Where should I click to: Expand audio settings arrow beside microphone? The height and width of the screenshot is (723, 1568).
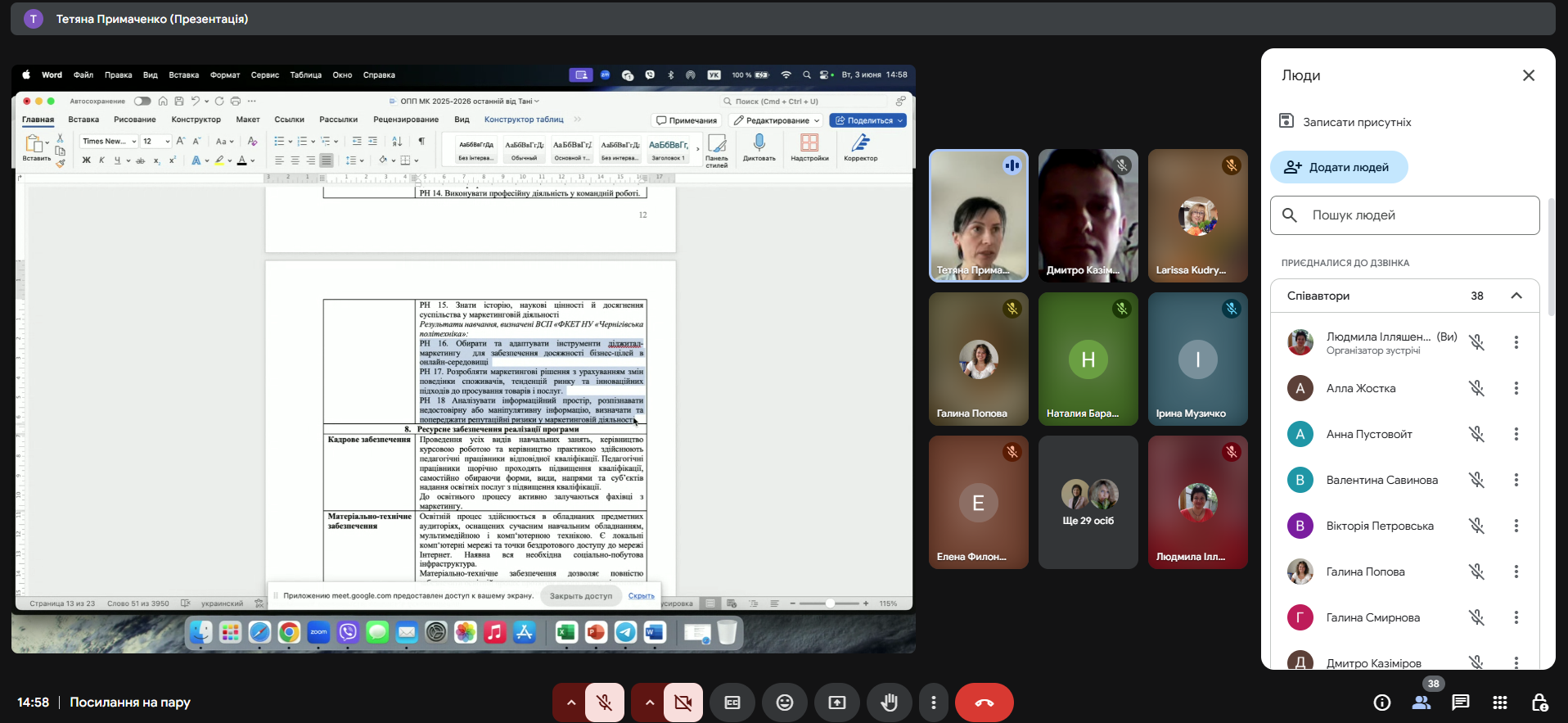pos(570,703)
